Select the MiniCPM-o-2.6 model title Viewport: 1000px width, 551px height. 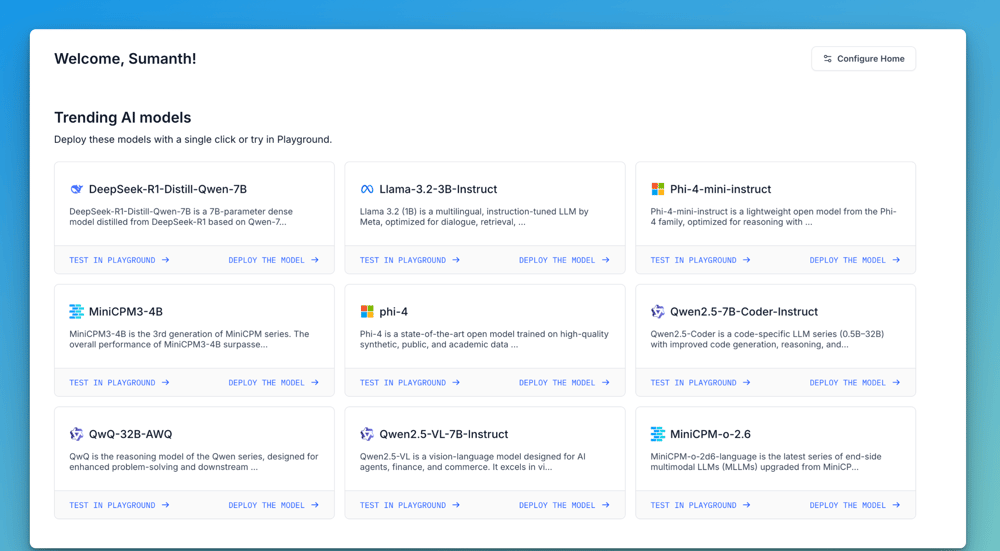pos(710,434)
